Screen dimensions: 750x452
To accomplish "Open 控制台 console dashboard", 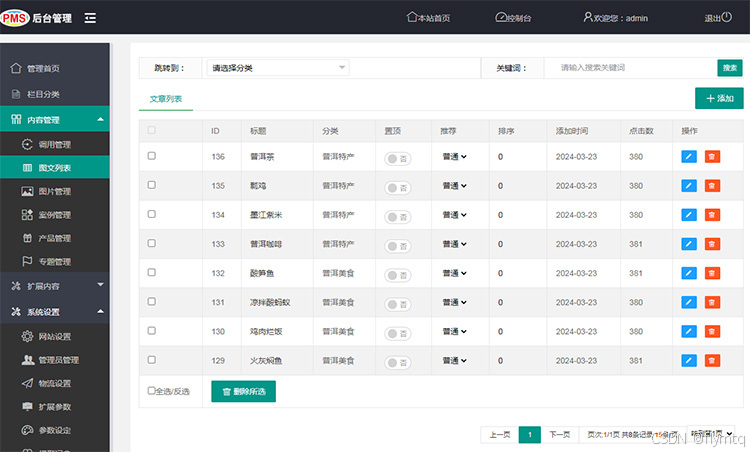I will (x=513, y=18).
